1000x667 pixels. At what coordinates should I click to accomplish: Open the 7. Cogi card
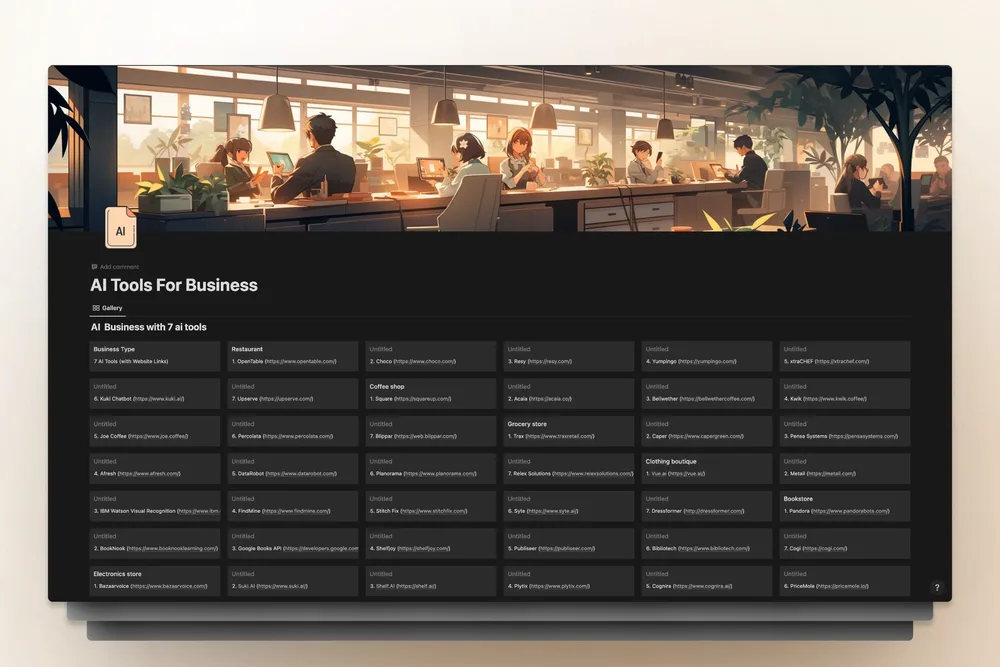click(x=845, y=544)
